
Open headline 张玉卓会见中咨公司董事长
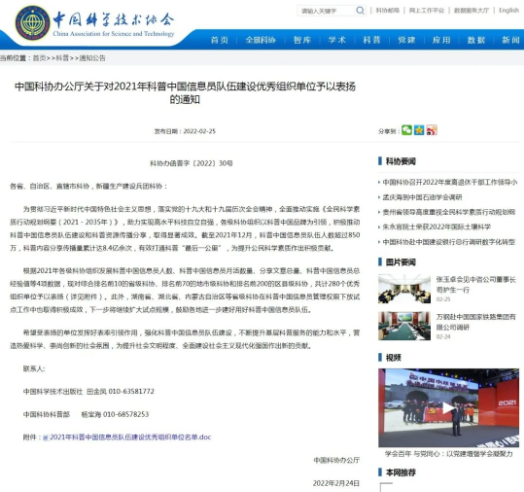point(476,284)
